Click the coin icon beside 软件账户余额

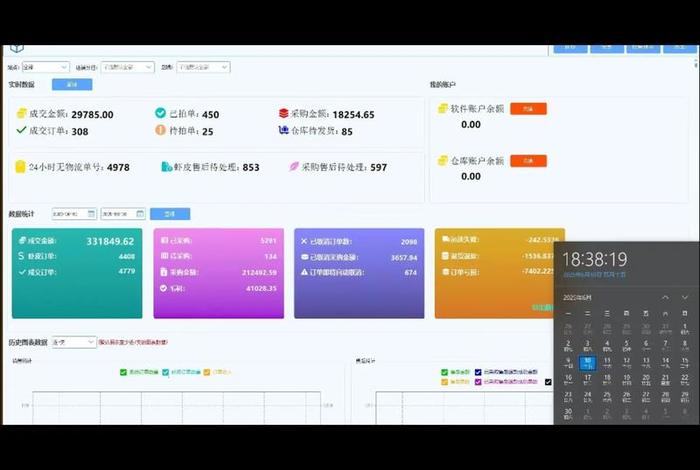[x=442, y=108]
